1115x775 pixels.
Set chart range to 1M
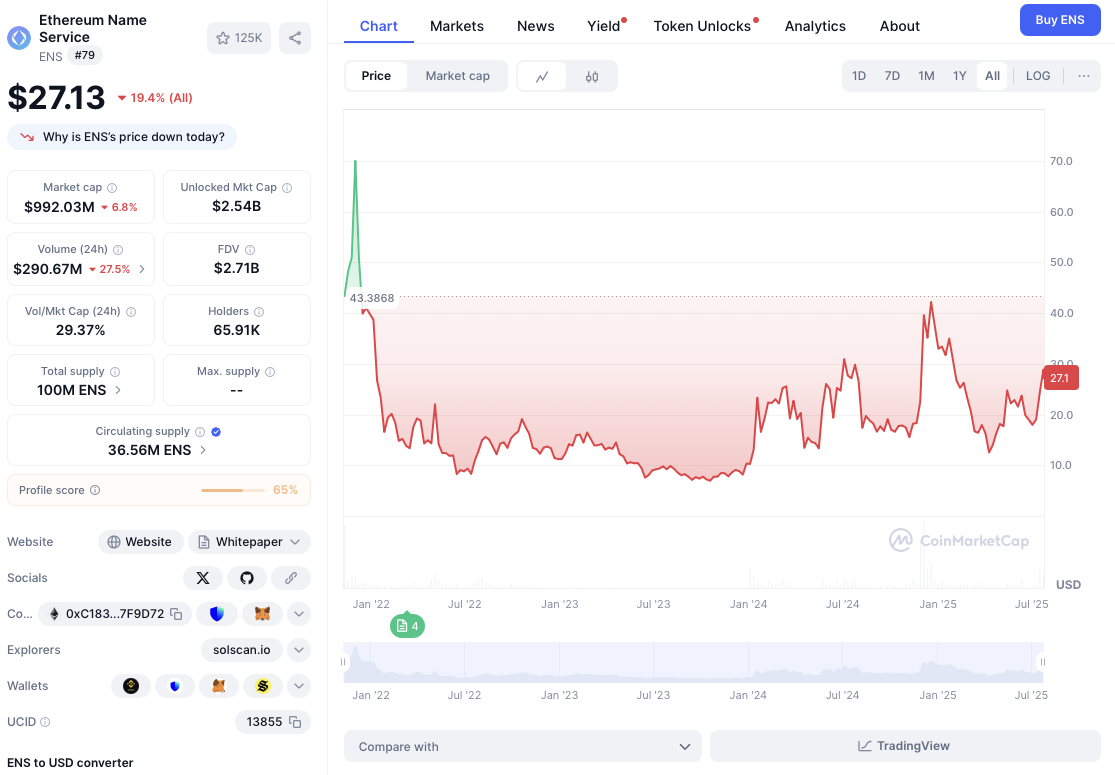tap(926, 76)
